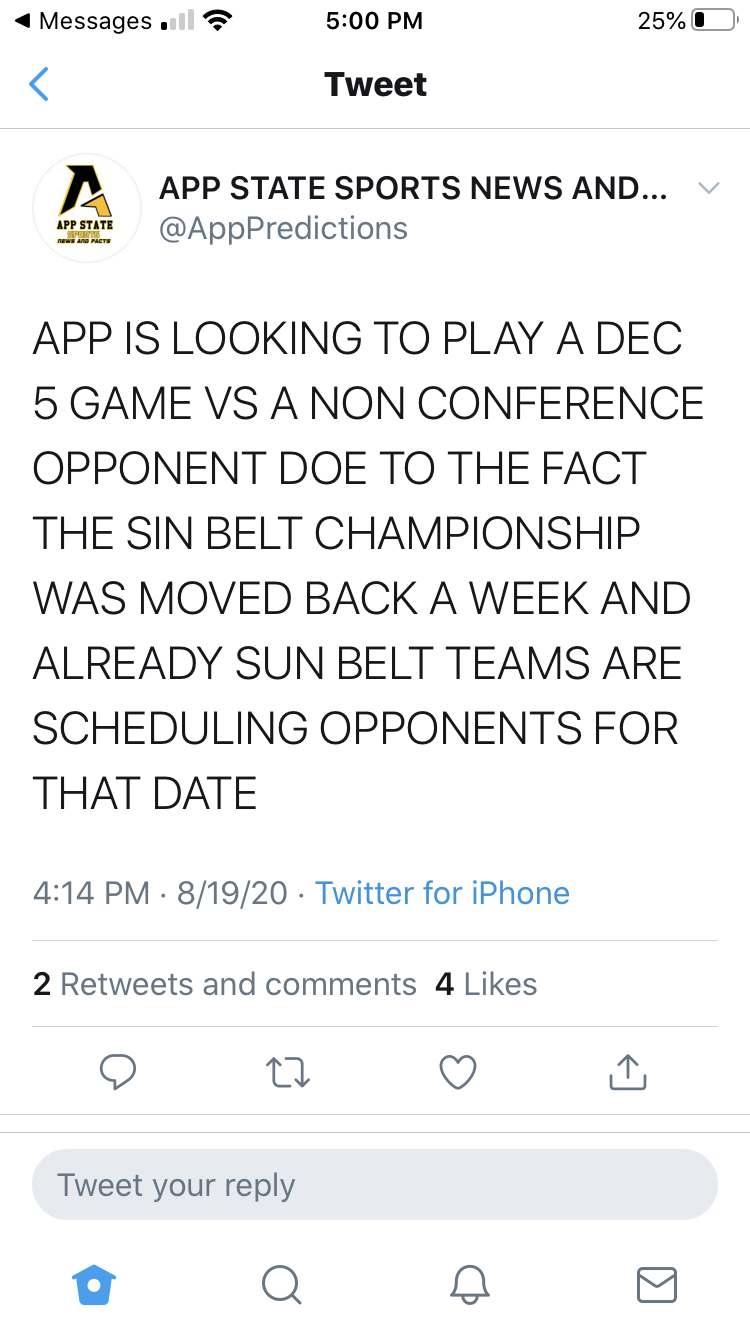Expand tweet options chevron menu
The width and height of the screenshot is (750, 1334).
tap(708, 188)
